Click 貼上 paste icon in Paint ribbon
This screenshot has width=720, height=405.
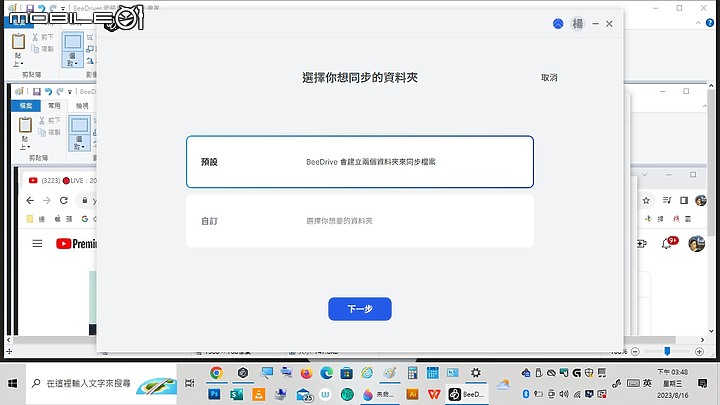pyautogui.click(x=18, y=42)
